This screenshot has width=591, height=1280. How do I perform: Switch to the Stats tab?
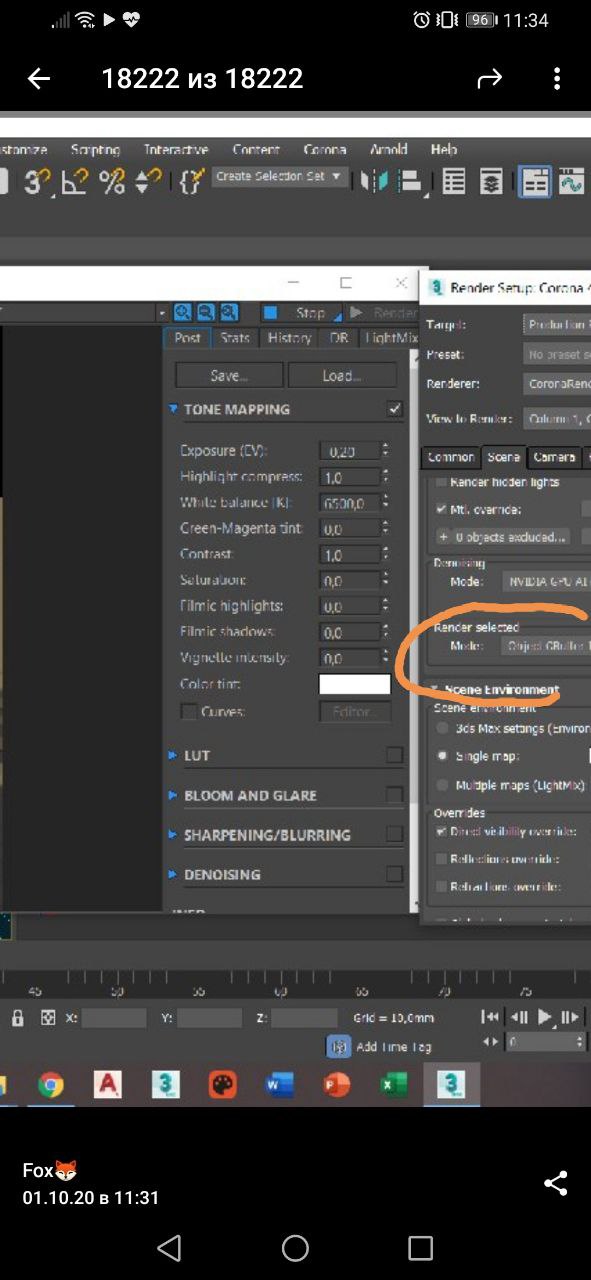pos(235,338)
